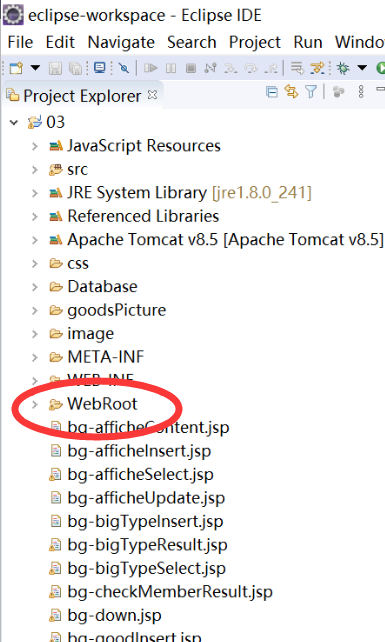The image size is (385, 642).
Task: Click the Terminate stop icon
Action: (190, 68)
